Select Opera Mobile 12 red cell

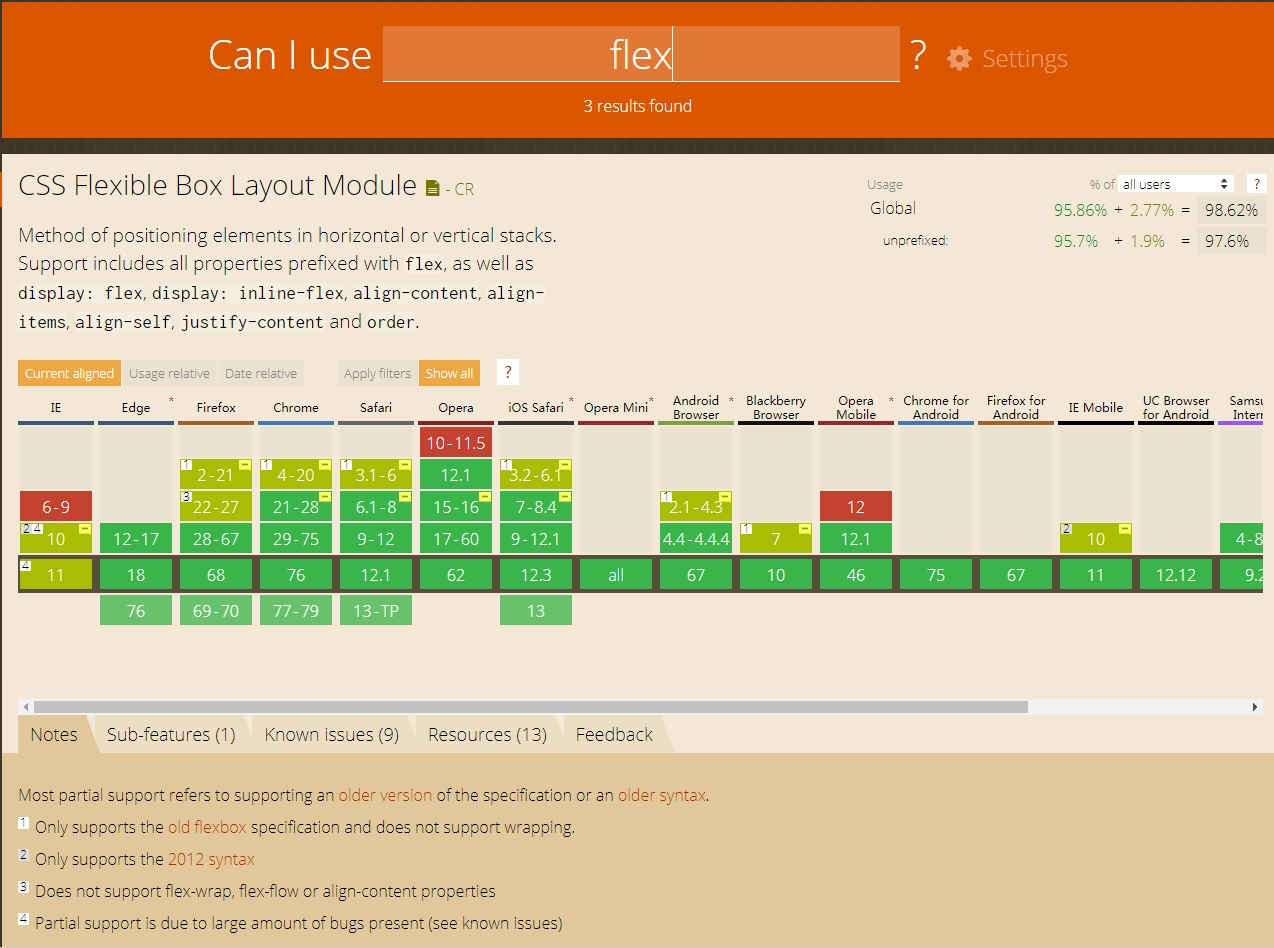click(856, 507)
